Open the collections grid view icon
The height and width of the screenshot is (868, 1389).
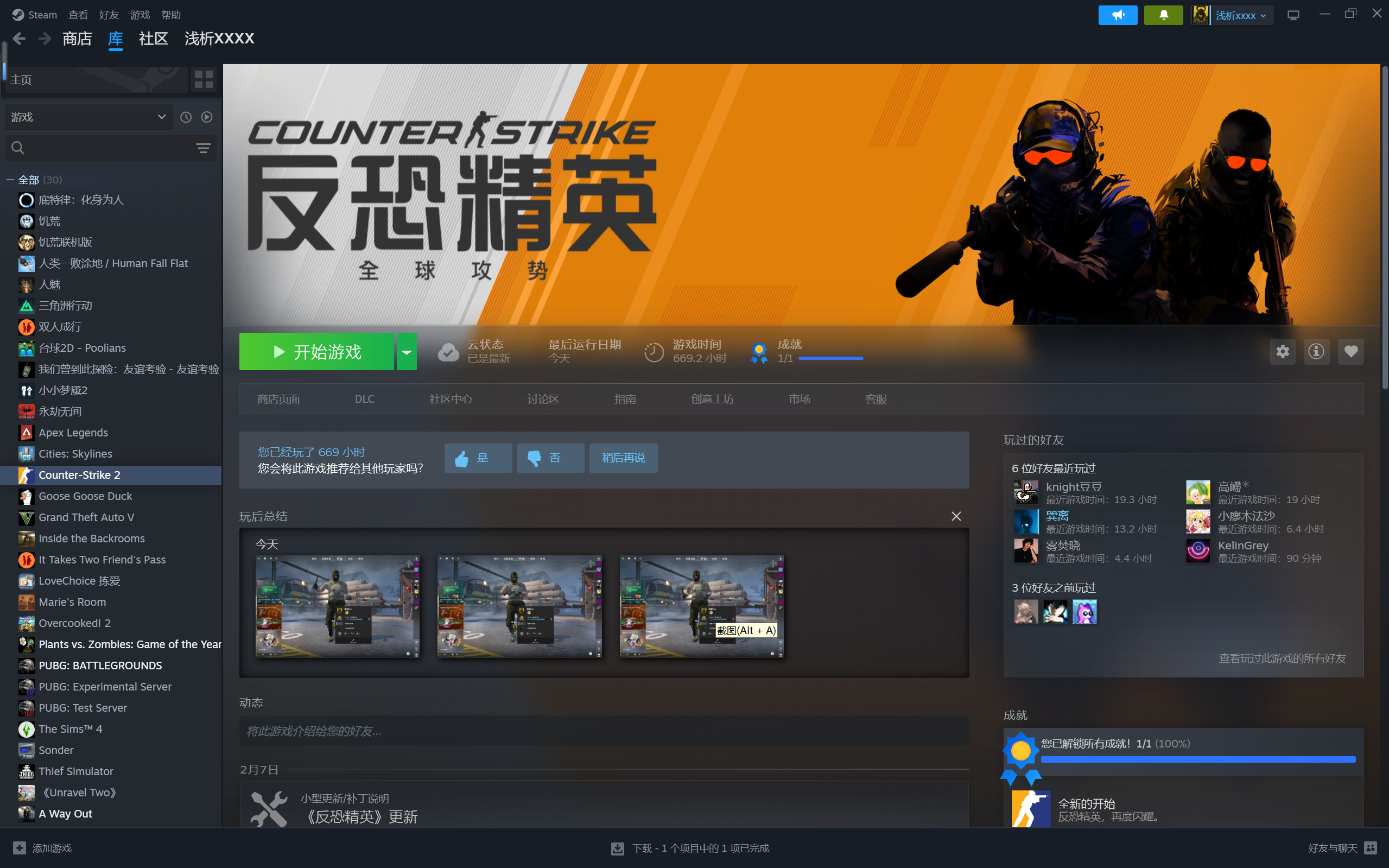pos(204,79)
